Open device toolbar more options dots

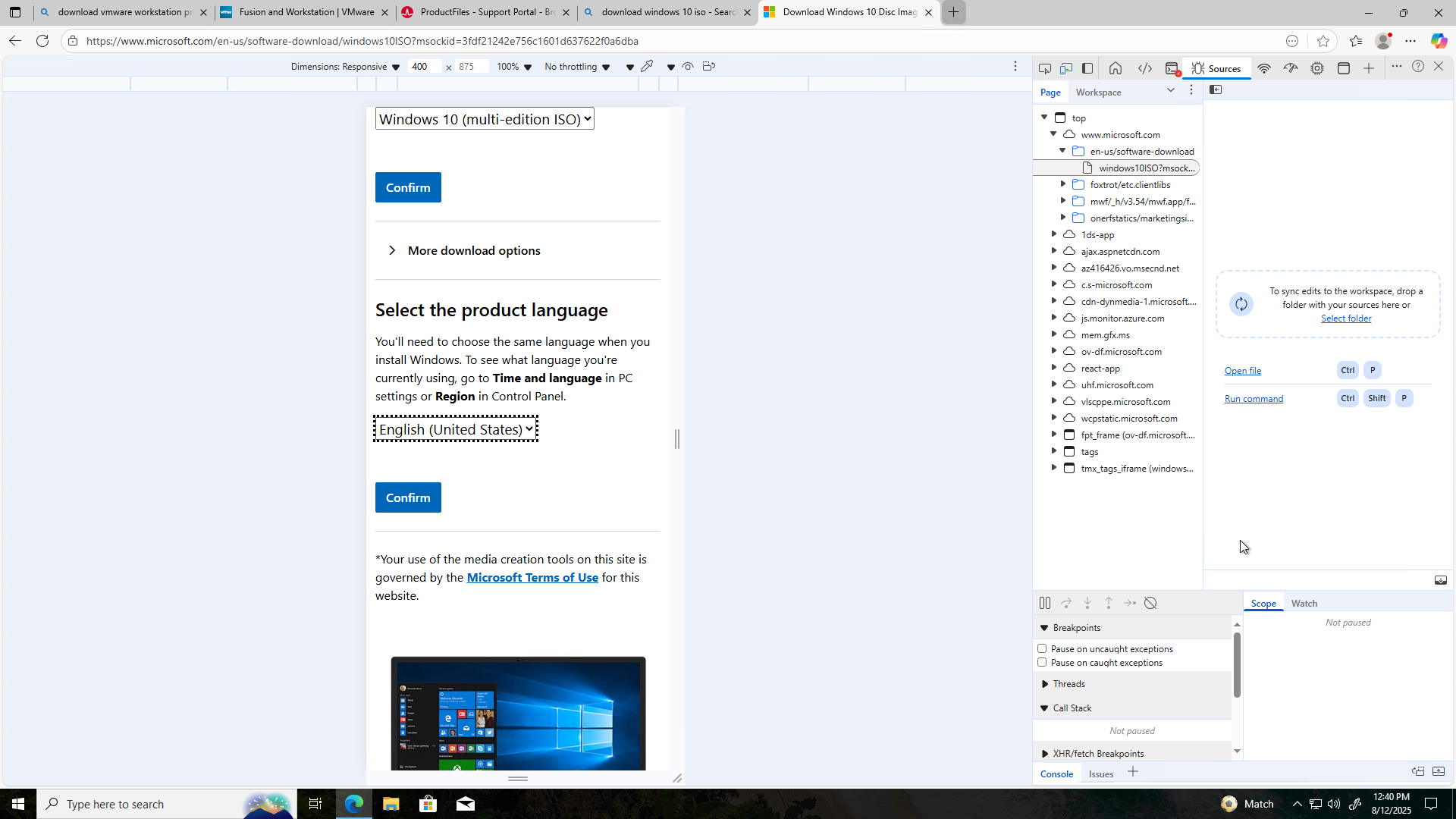[x=1015, y=67]
